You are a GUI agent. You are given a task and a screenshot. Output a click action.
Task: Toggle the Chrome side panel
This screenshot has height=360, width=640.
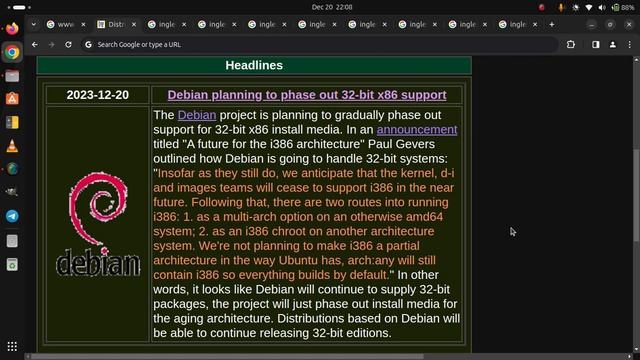596,44
